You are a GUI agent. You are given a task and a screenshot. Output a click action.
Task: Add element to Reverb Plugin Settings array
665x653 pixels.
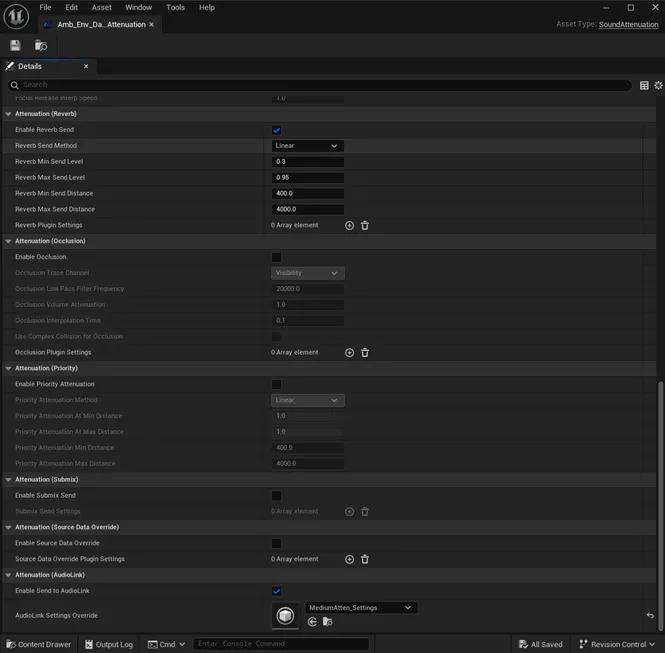[349, 226]
